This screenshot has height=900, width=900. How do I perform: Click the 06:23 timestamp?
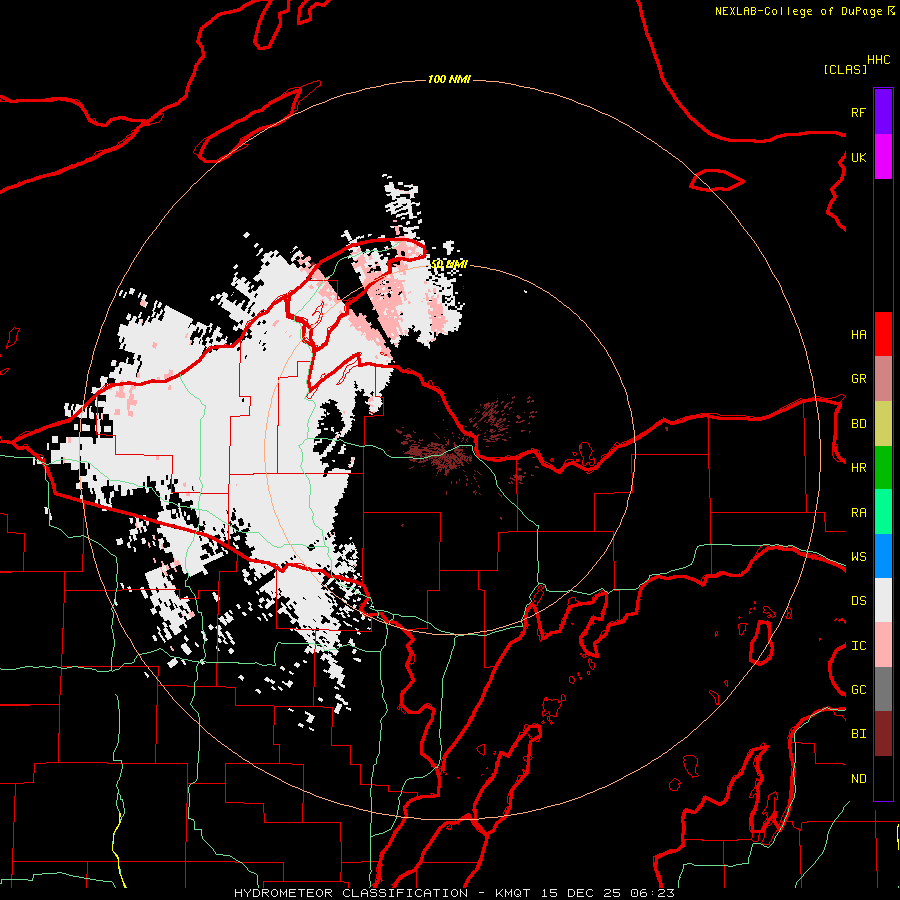tap(652, 893)
